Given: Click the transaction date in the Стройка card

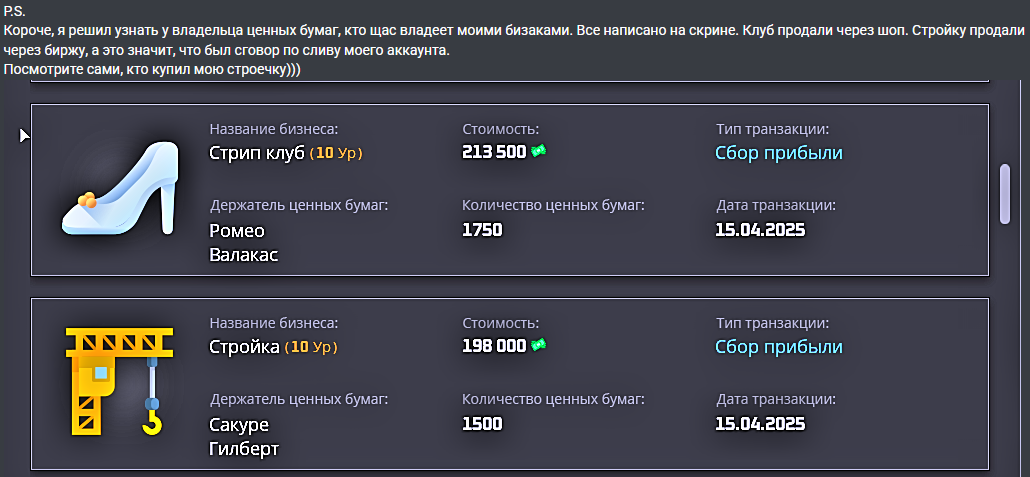Looking at the screenshot, I should point(760,424).
